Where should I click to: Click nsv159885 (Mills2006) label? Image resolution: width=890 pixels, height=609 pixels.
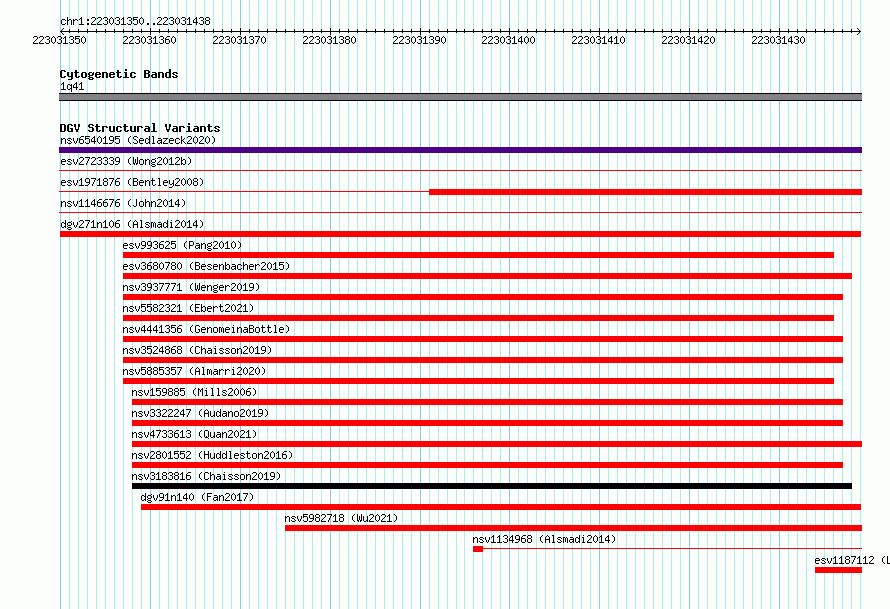click(194, 392)
